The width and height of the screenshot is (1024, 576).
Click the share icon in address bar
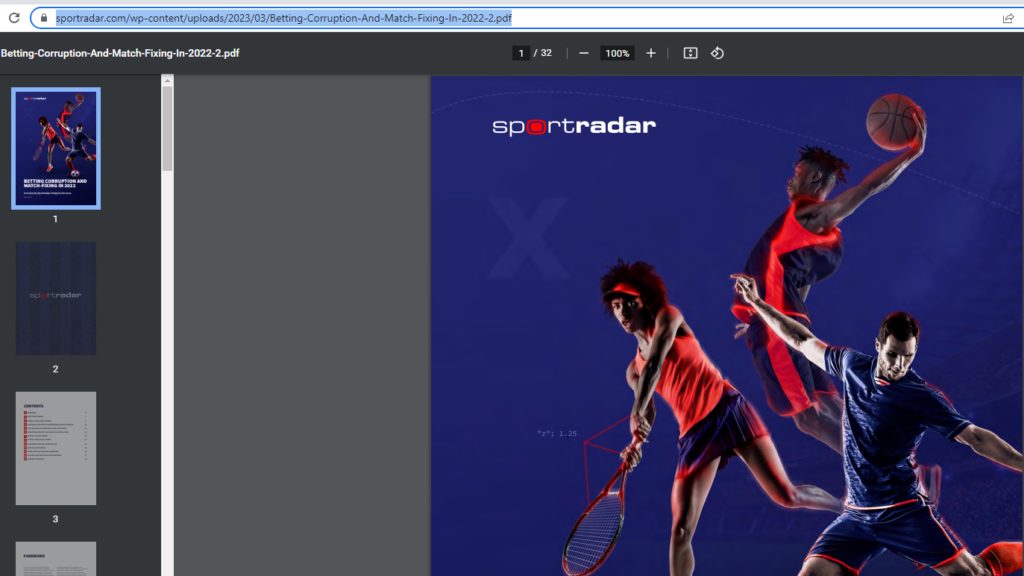[1008, 18]
